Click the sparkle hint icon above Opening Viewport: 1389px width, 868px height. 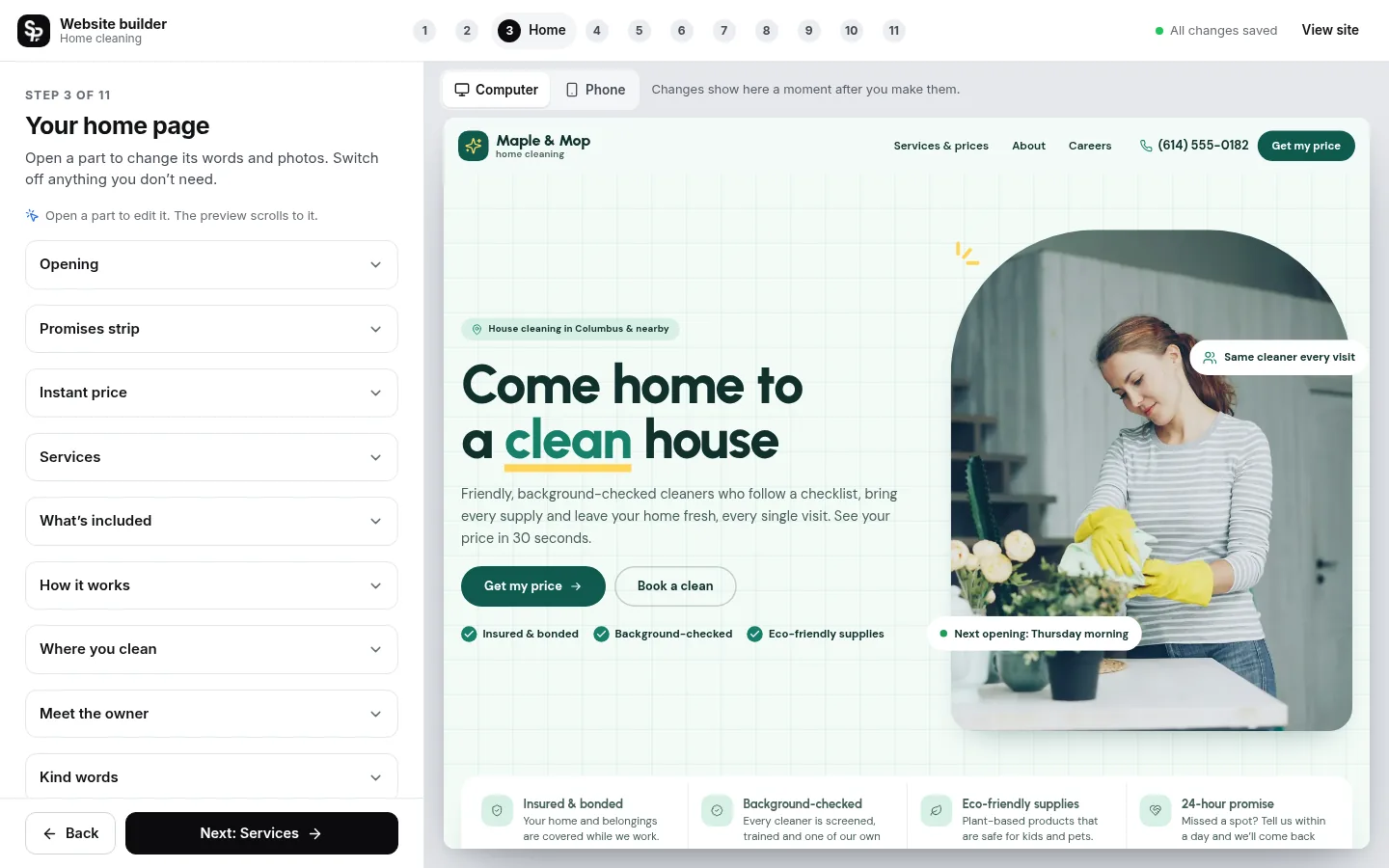coord(32,215)
